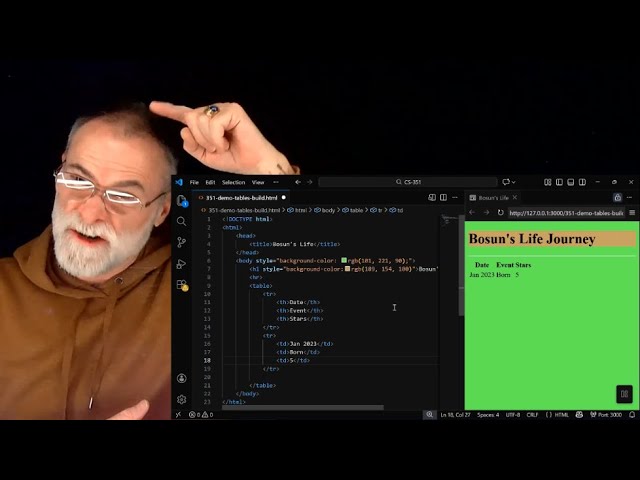The image size is (640, 480).
Task: Open notifications bell in status bar
Action: tap(632, 415)
